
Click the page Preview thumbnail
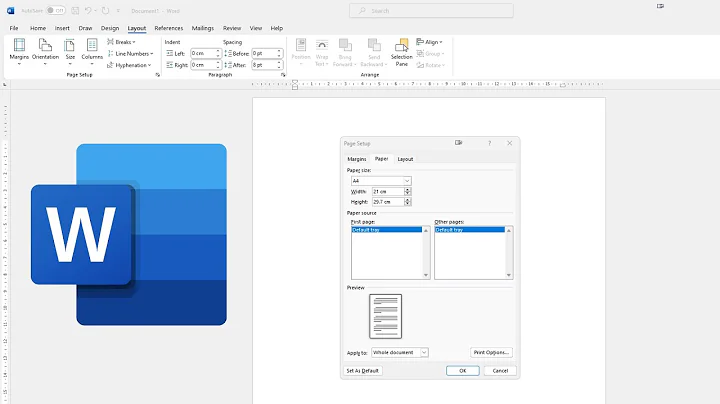tap(385, 316)
